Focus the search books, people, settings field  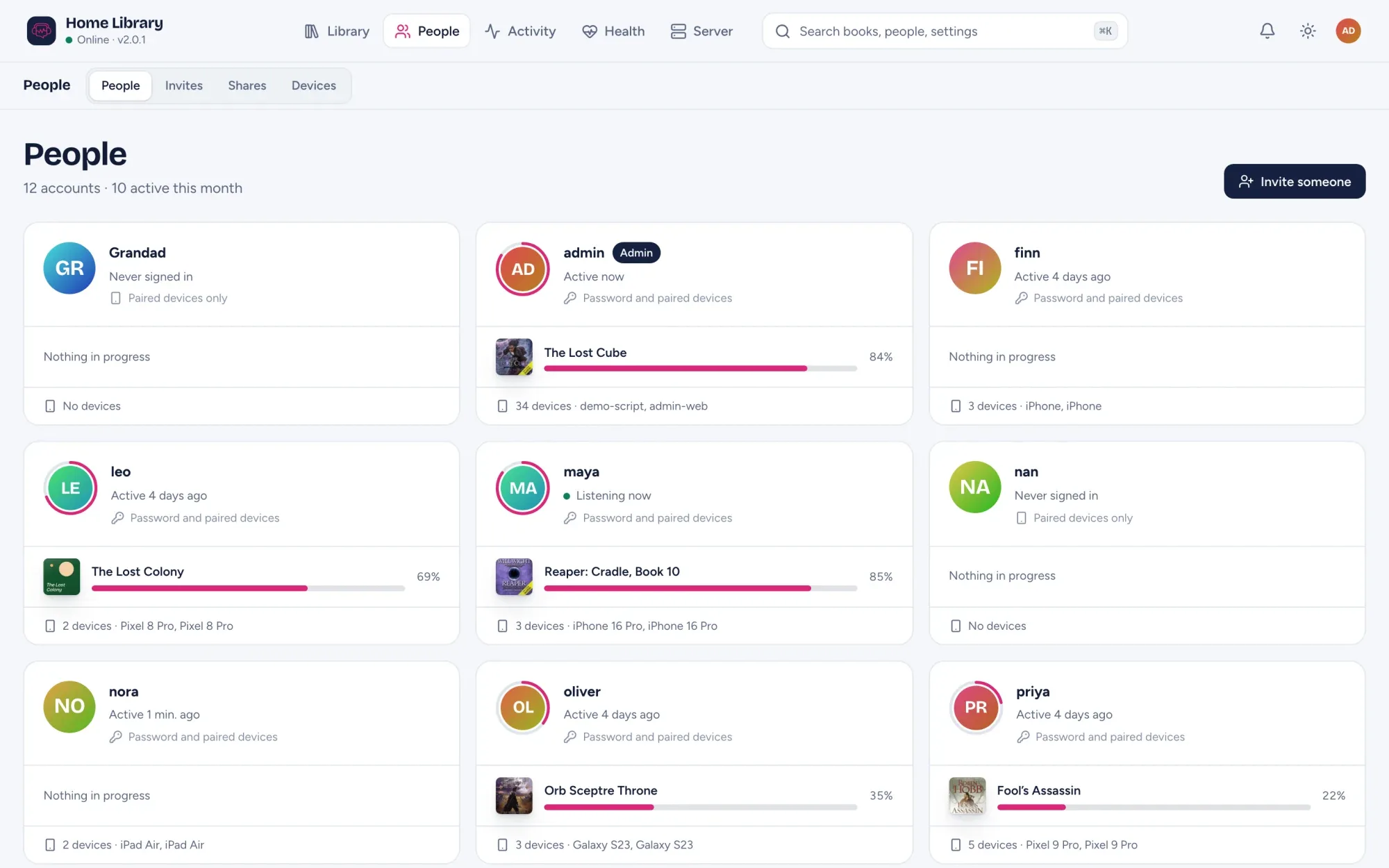(x=945, y=31)
